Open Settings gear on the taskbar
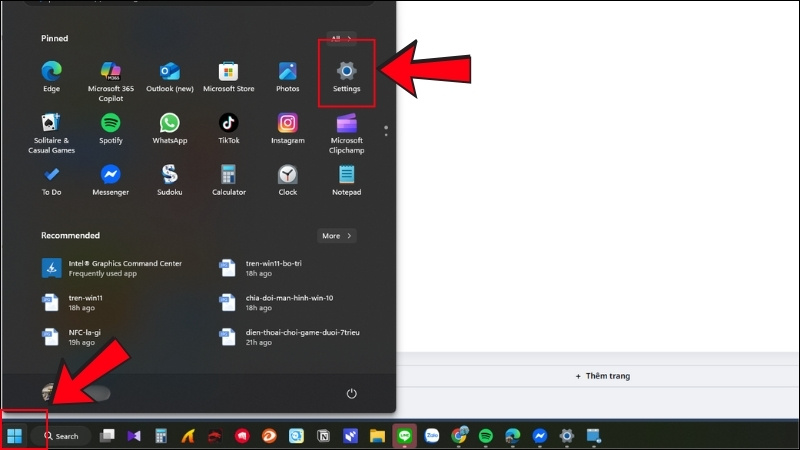The height and width of the screenshot is (450, 800). (x=567, y=436)
